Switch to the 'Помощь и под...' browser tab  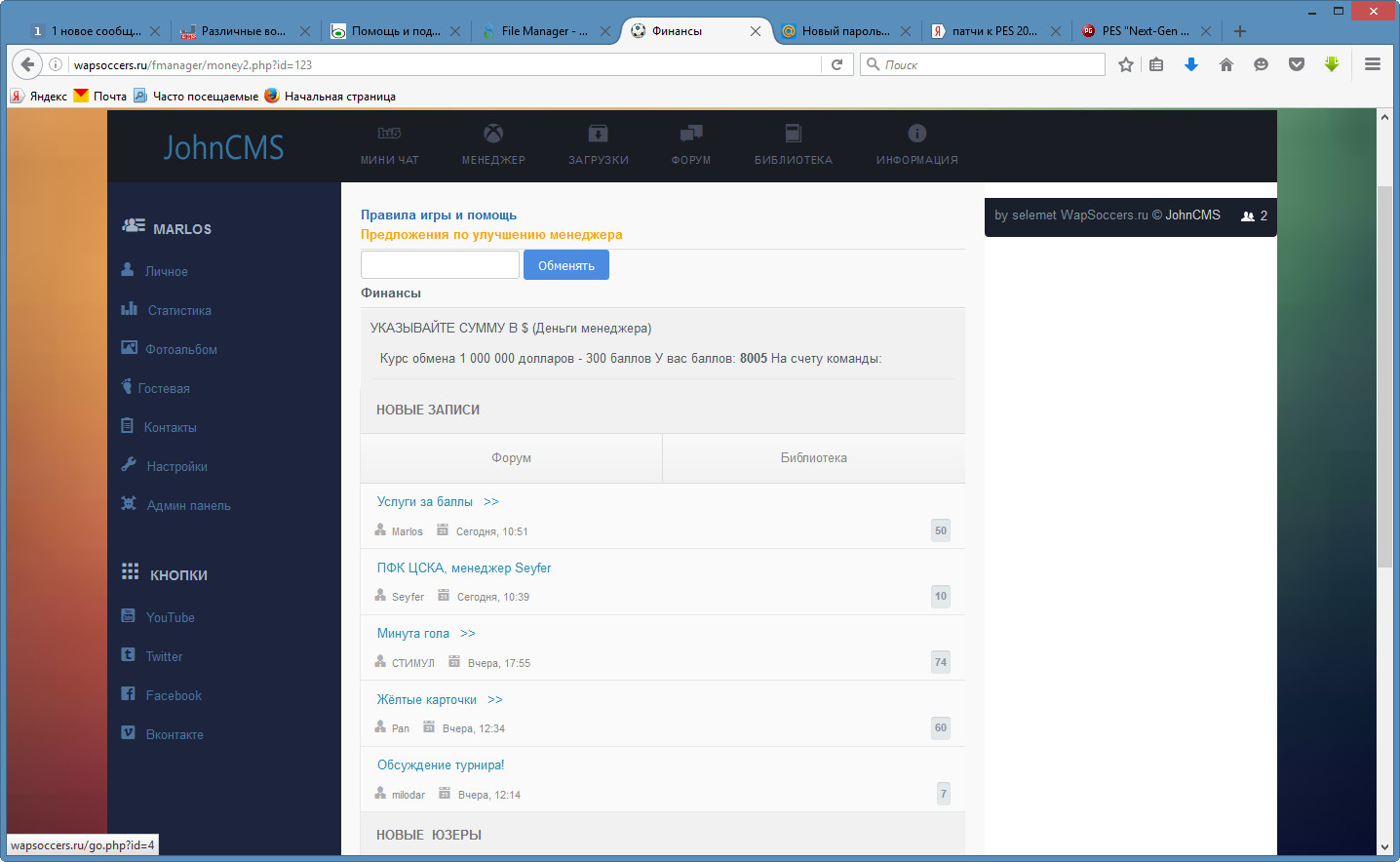[394, 31]
